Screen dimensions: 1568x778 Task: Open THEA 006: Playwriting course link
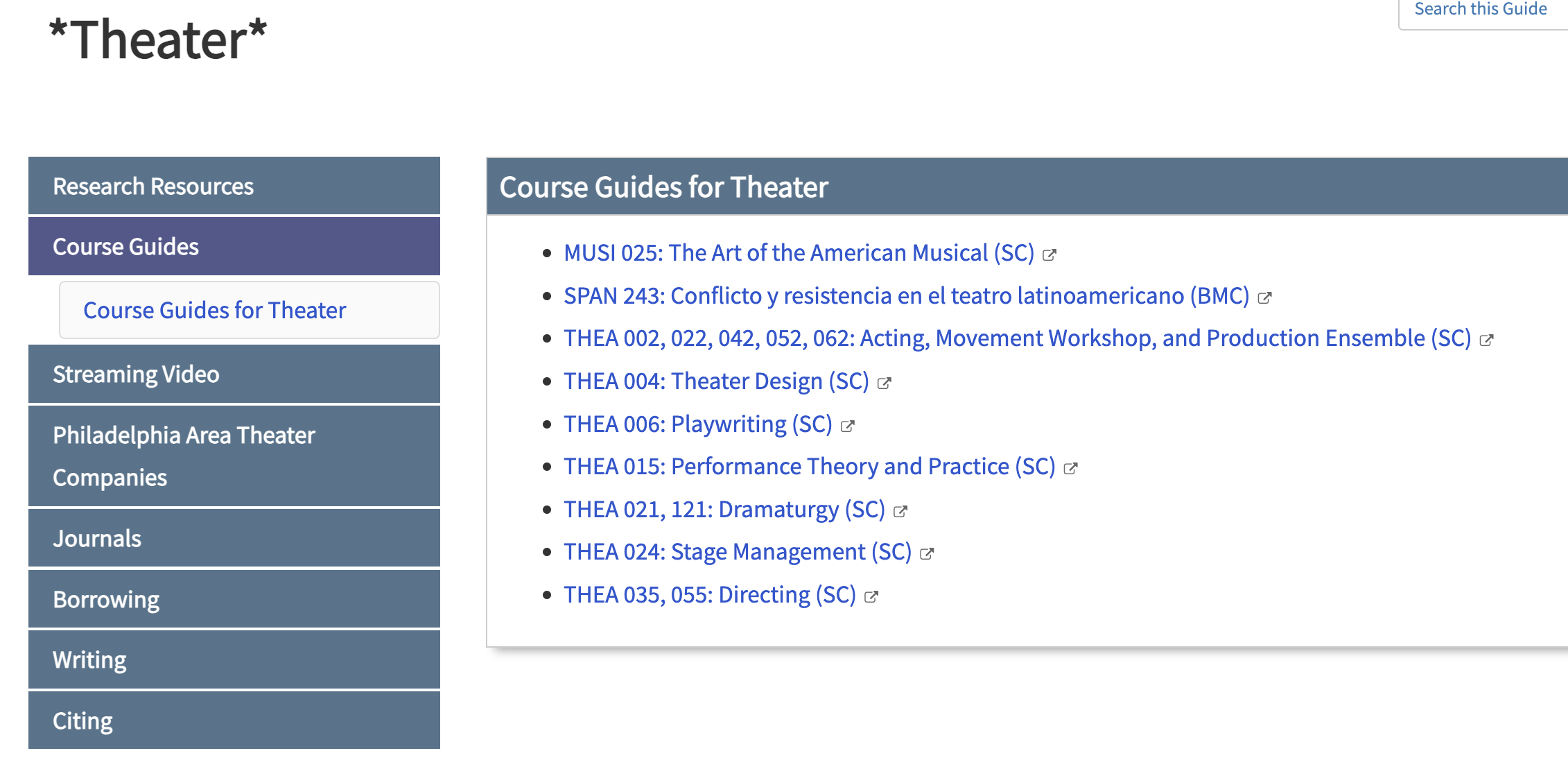tap(697, 424)
